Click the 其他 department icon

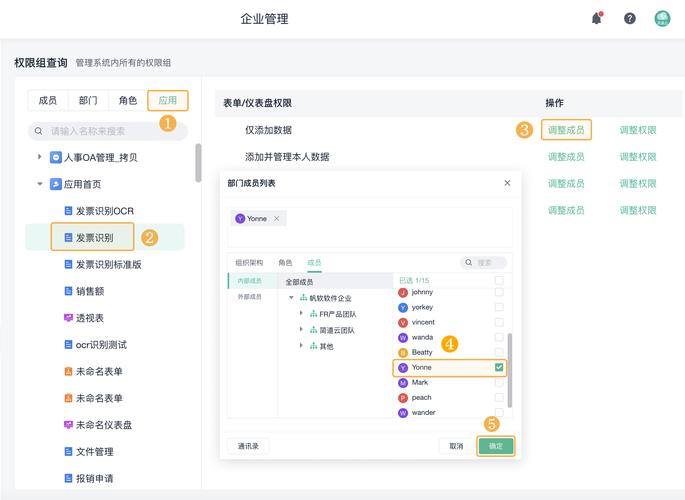pyautogui.click(x=313, y=346)
